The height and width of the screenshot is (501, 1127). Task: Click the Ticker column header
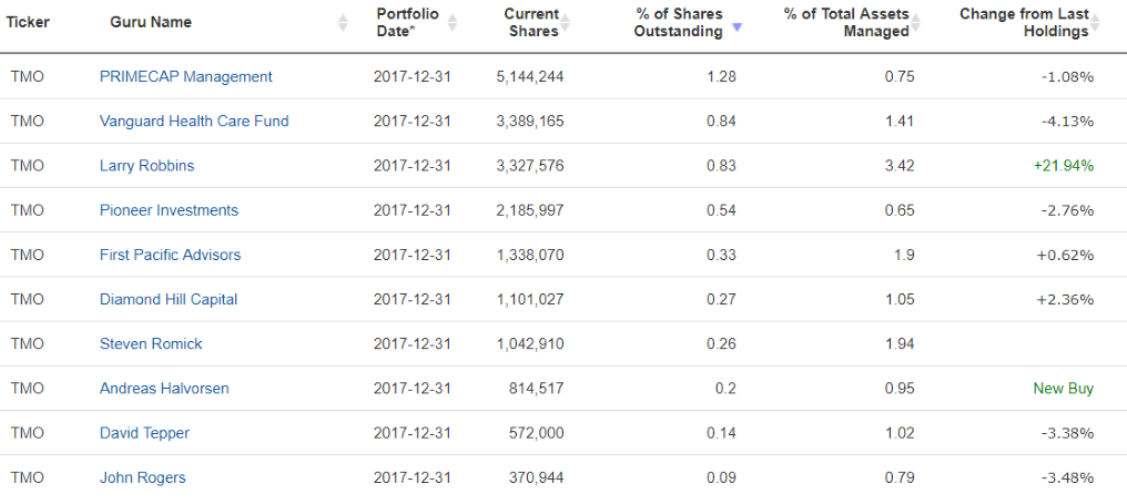tap(28, 22)
